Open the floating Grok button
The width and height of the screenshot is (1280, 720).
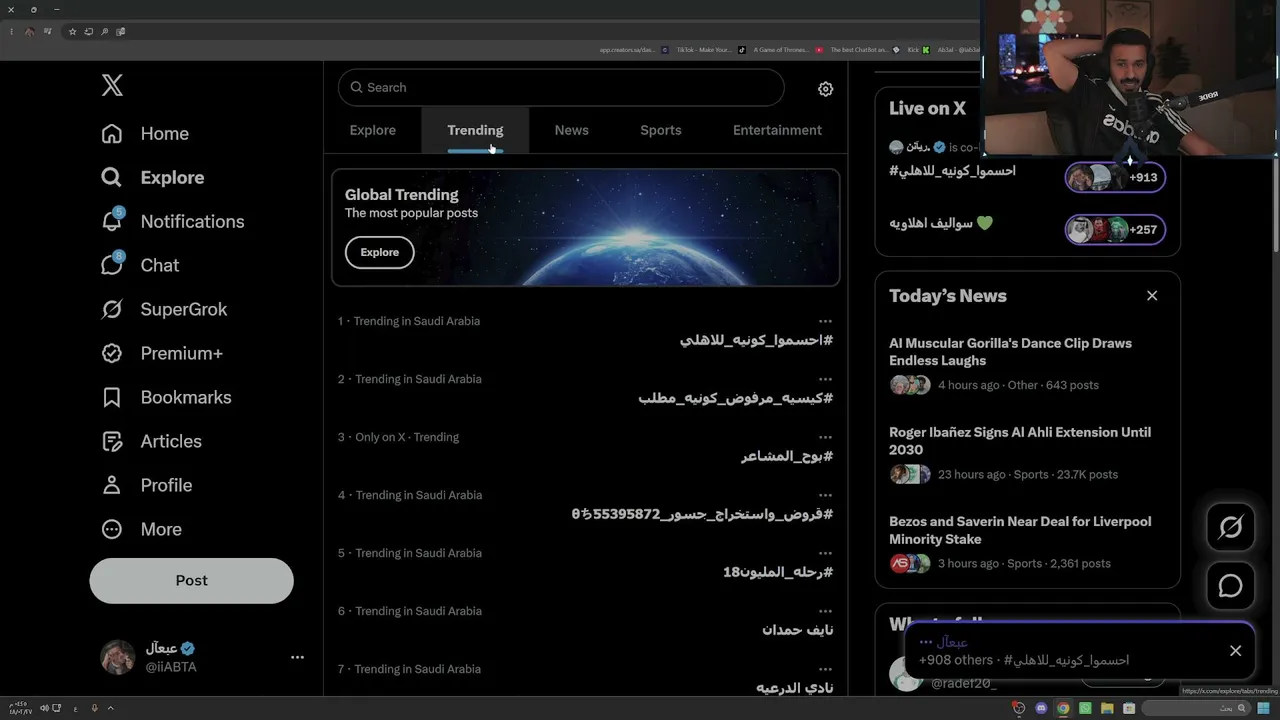[1230, 527]
